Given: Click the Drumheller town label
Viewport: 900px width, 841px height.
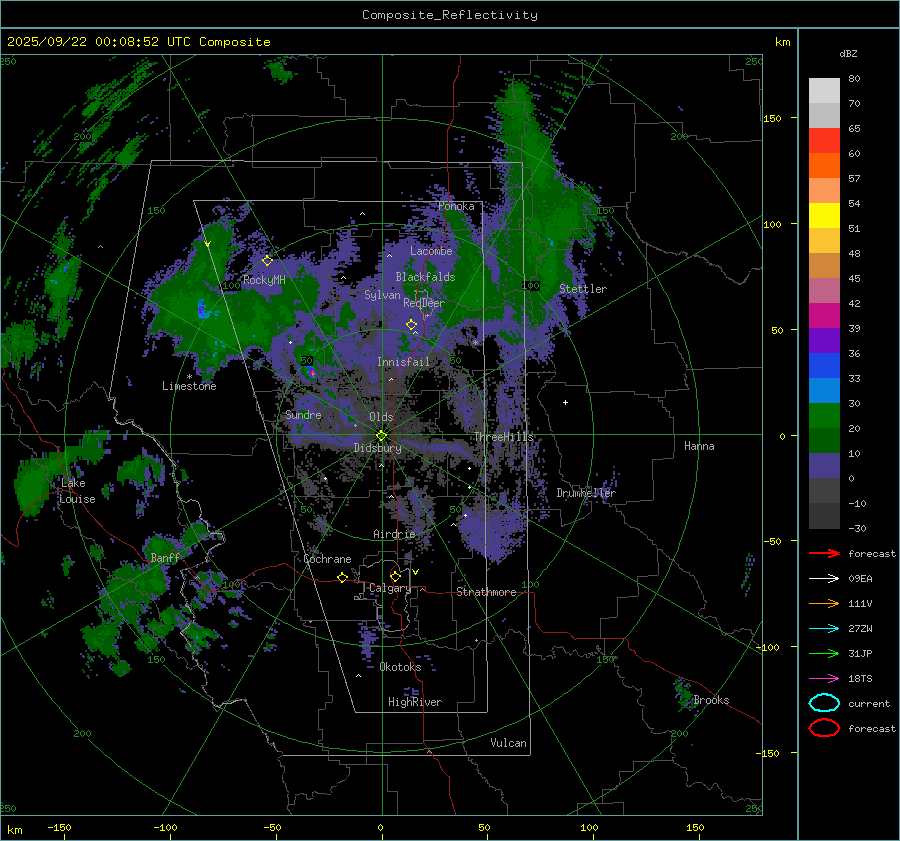Looking at the screenshot, I should (x=586, y=493).
